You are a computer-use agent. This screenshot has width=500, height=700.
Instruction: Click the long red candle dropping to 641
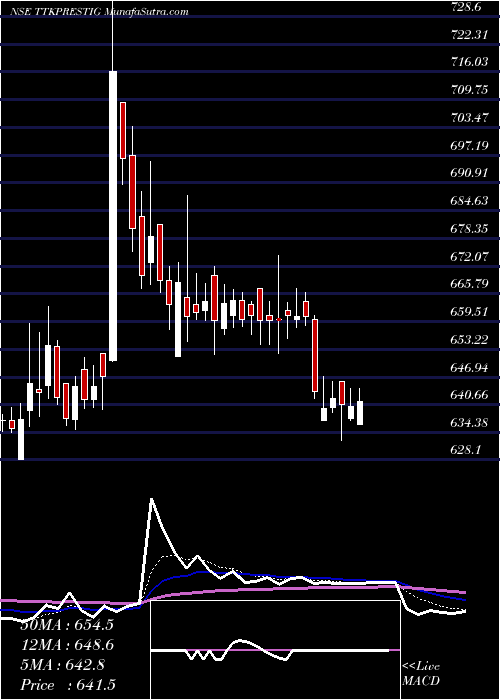(x=315, y=355)
